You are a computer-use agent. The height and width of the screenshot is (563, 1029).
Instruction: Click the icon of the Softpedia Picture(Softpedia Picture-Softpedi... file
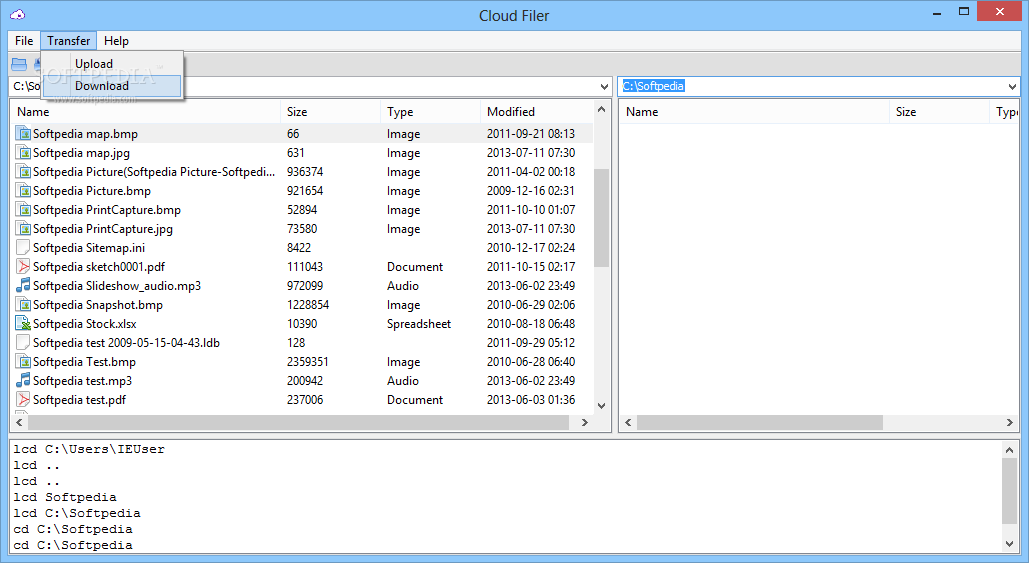pyautogui.click(x=23, y=172)
